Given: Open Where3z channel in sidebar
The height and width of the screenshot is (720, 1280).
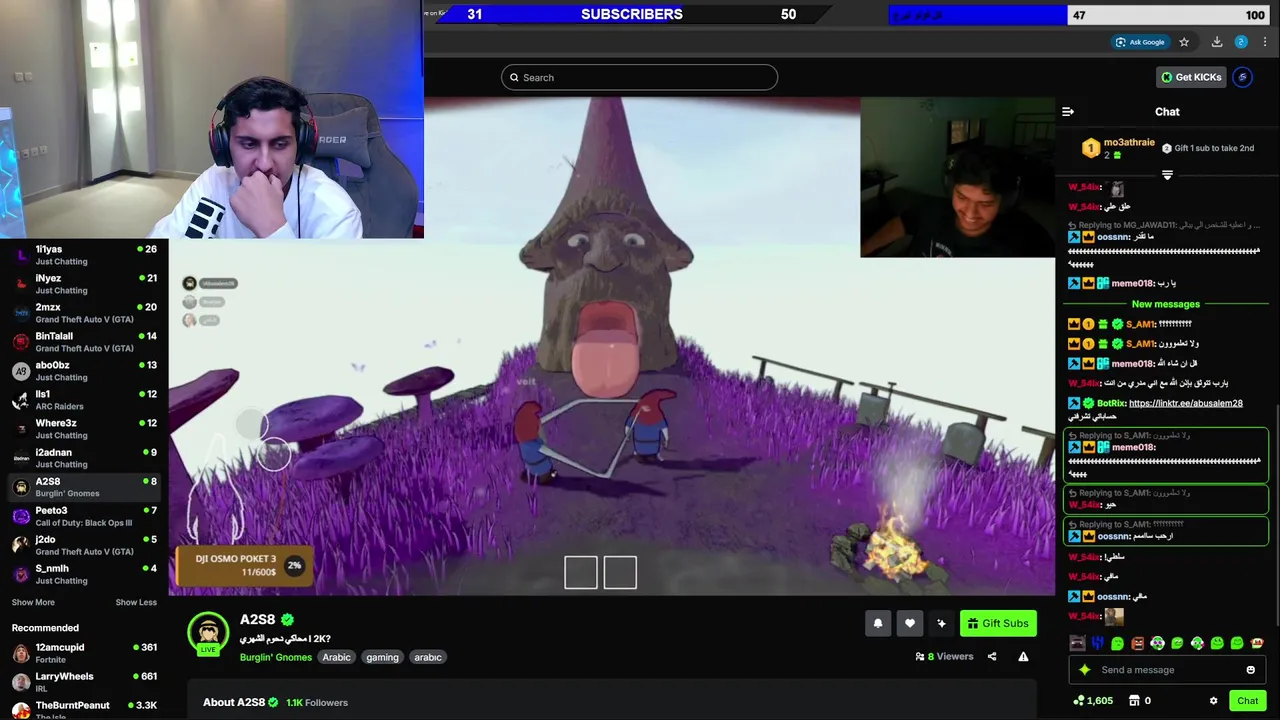Looking at the screenshot, I should click(84, 429).
